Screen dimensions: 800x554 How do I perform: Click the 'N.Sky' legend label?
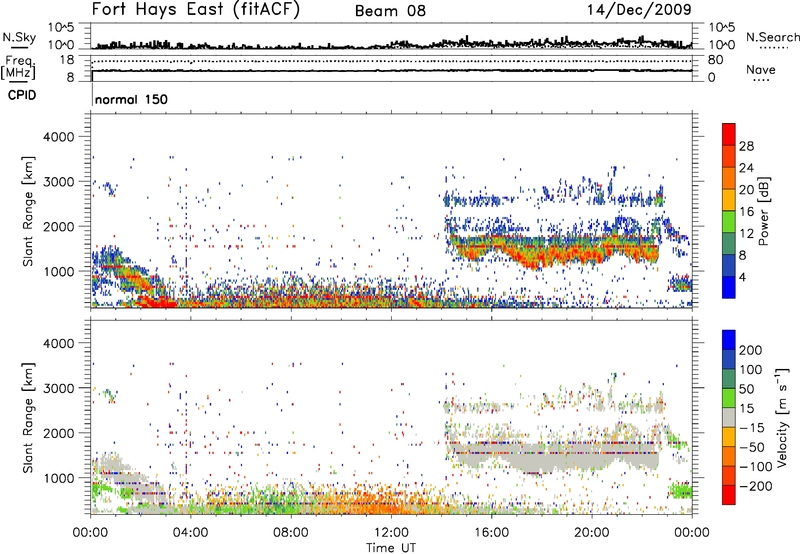pos(19,37)
